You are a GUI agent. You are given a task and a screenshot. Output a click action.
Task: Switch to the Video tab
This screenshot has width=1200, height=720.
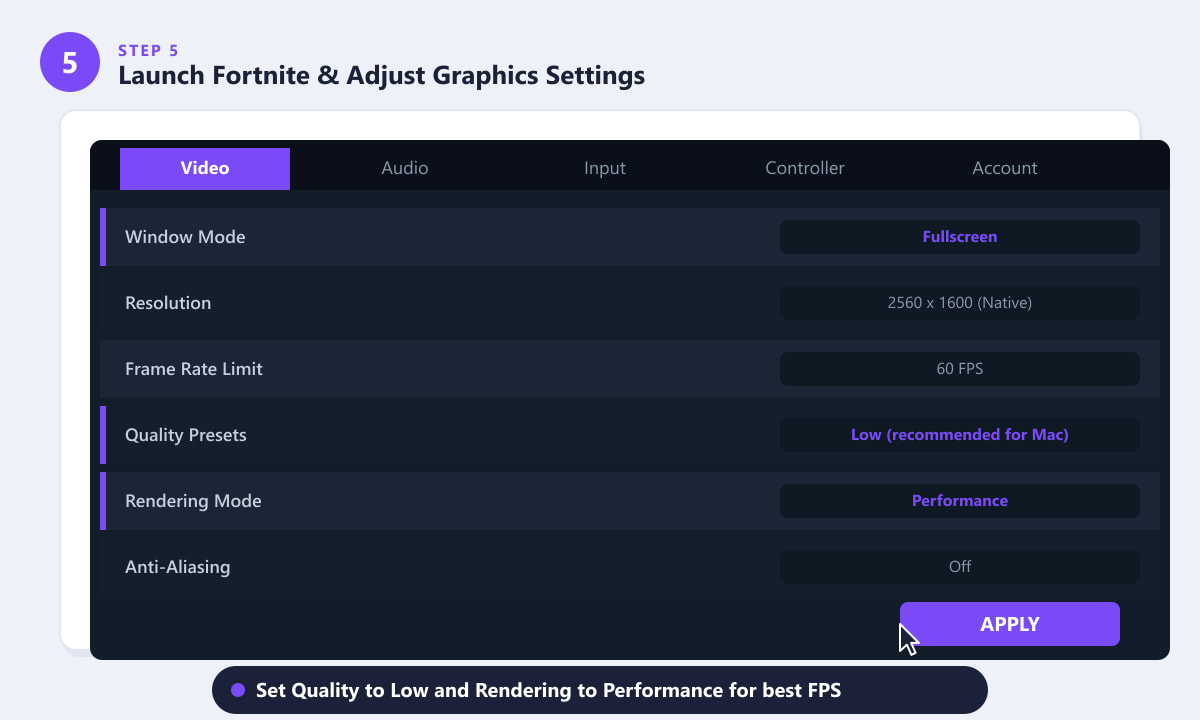click(205, 168)
